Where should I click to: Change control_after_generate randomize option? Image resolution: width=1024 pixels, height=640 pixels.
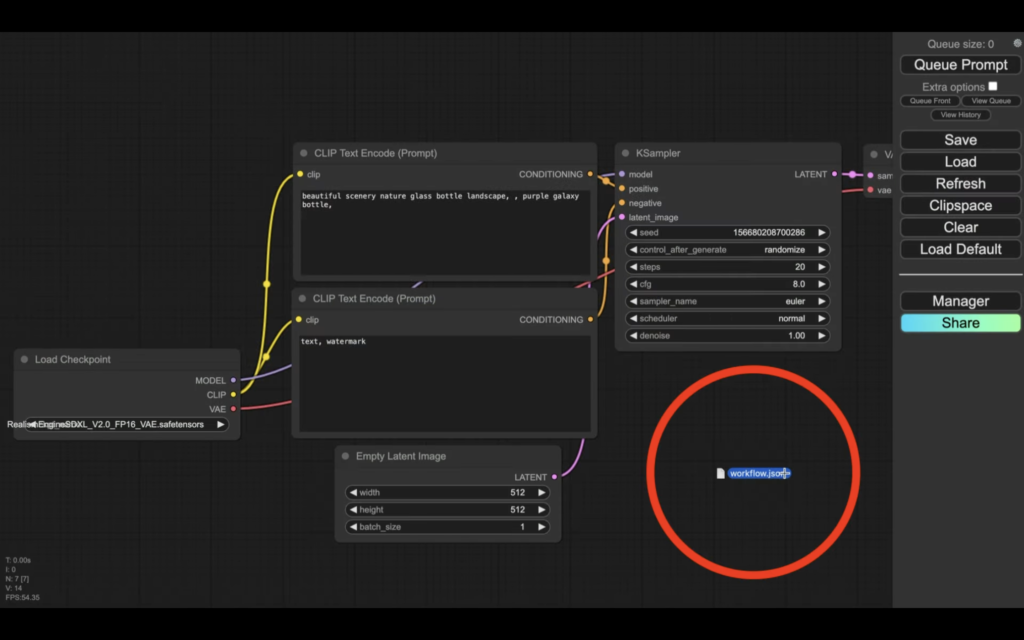[x=727, y=250]
